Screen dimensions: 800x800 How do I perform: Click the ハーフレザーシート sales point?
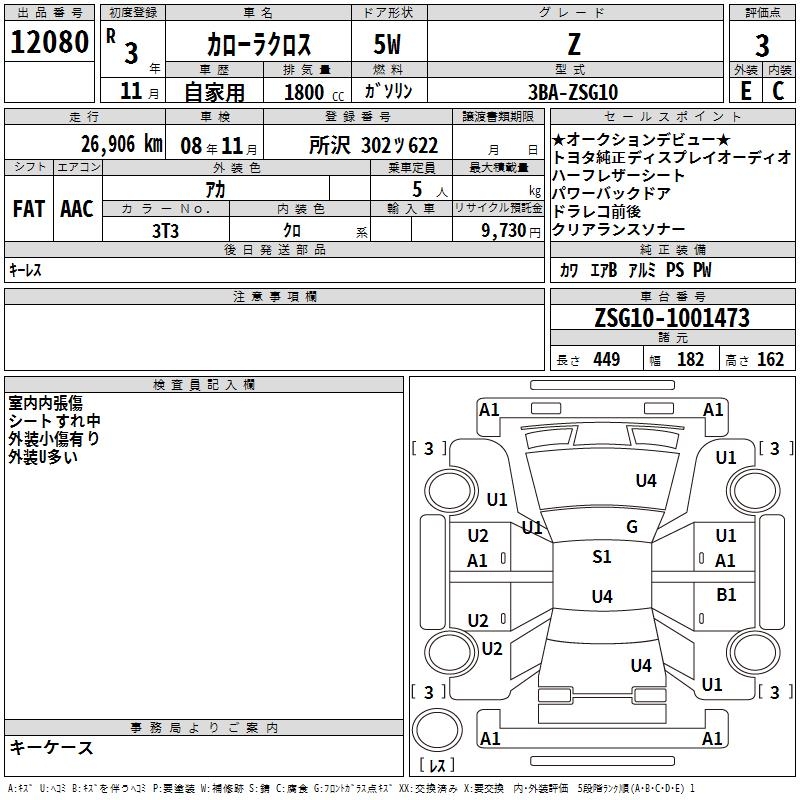pos(618,175)
